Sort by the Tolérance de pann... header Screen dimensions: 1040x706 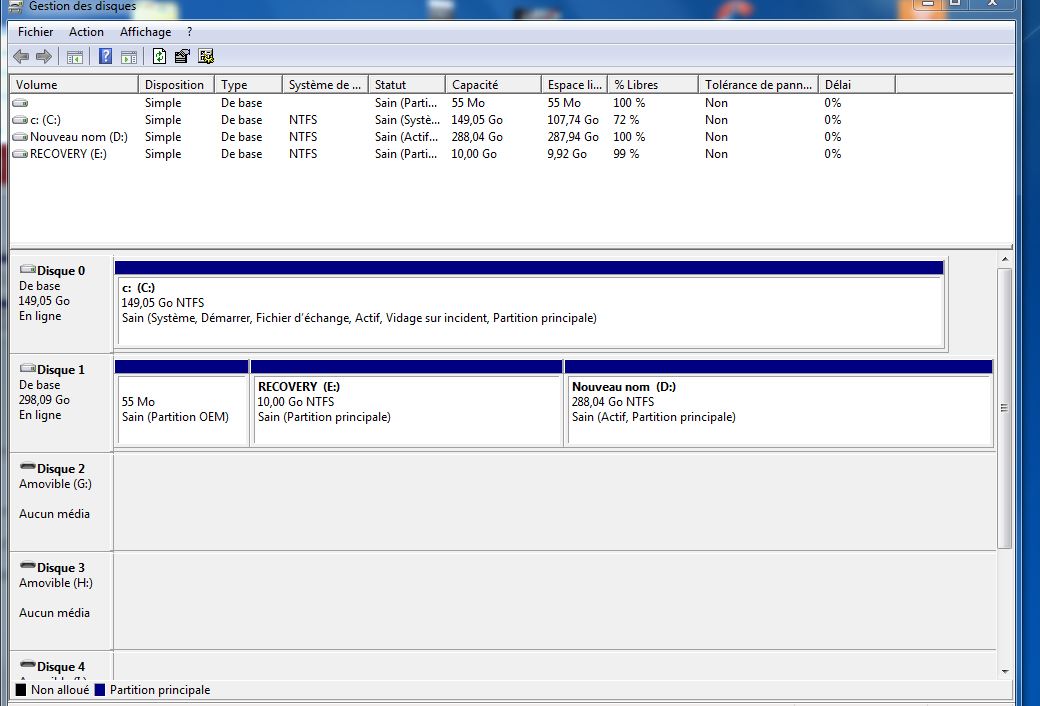[x=758, y=85]
